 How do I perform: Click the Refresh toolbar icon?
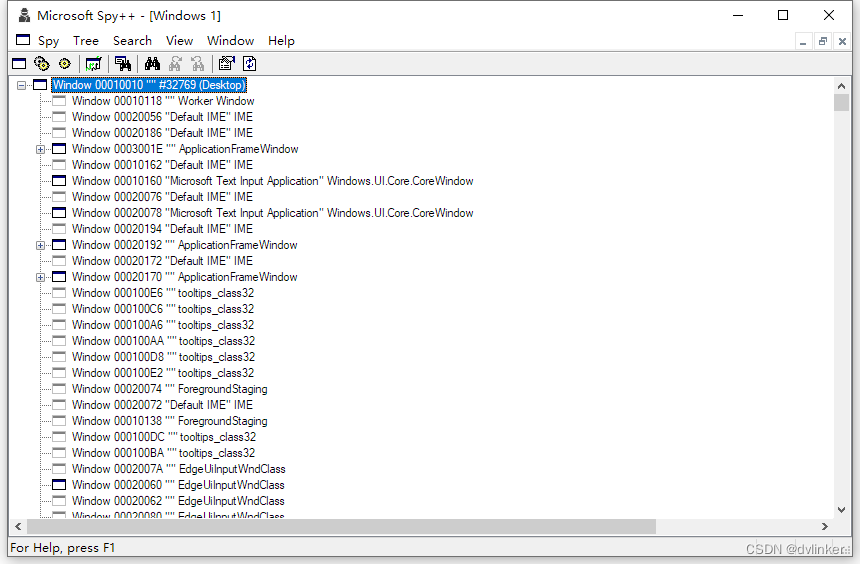[x=250, y=64]
